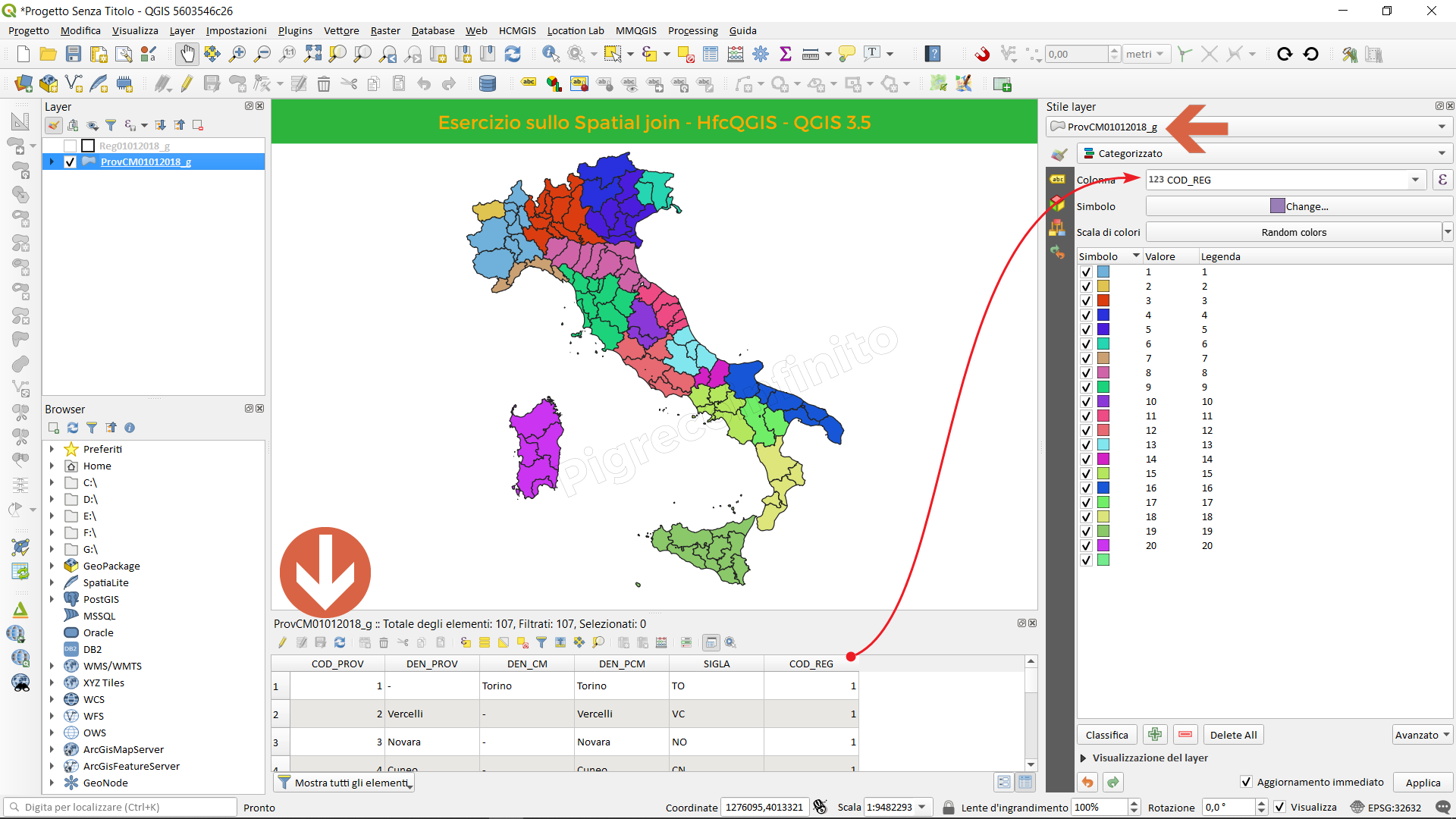Open the Progetto menu
Screen dimensions: 1456x819
tap(29, 30)
